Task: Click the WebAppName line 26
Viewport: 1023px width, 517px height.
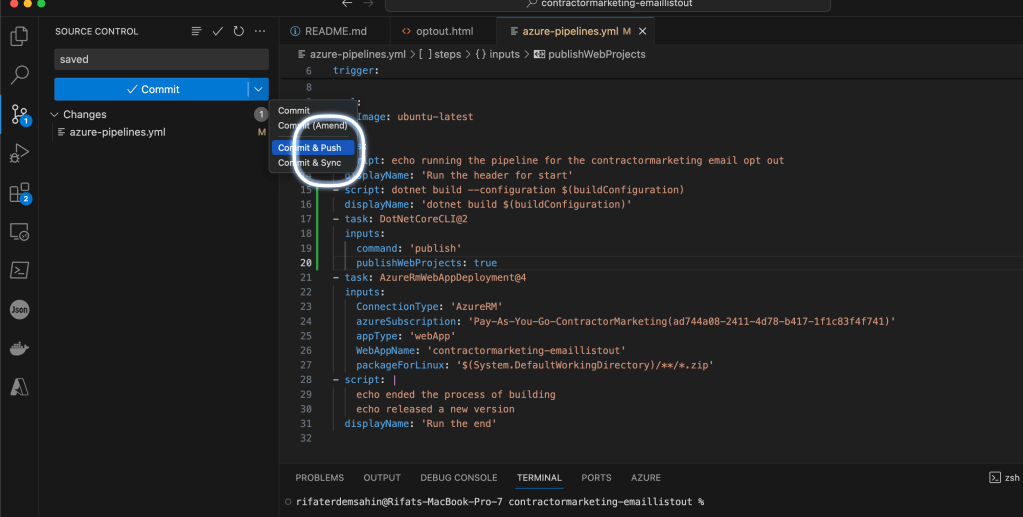Action: tap(491, 351)
